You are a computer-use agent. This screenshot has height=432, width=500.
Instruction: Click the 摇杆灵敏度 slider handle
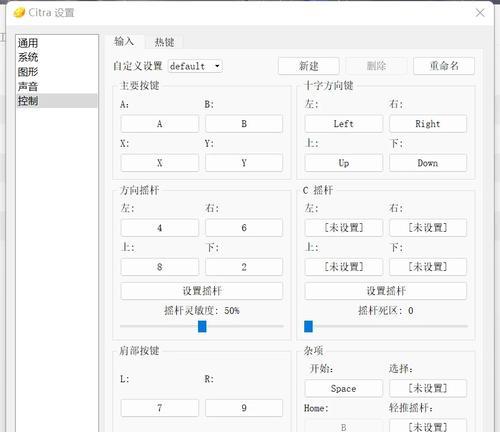tap(202, 326)
